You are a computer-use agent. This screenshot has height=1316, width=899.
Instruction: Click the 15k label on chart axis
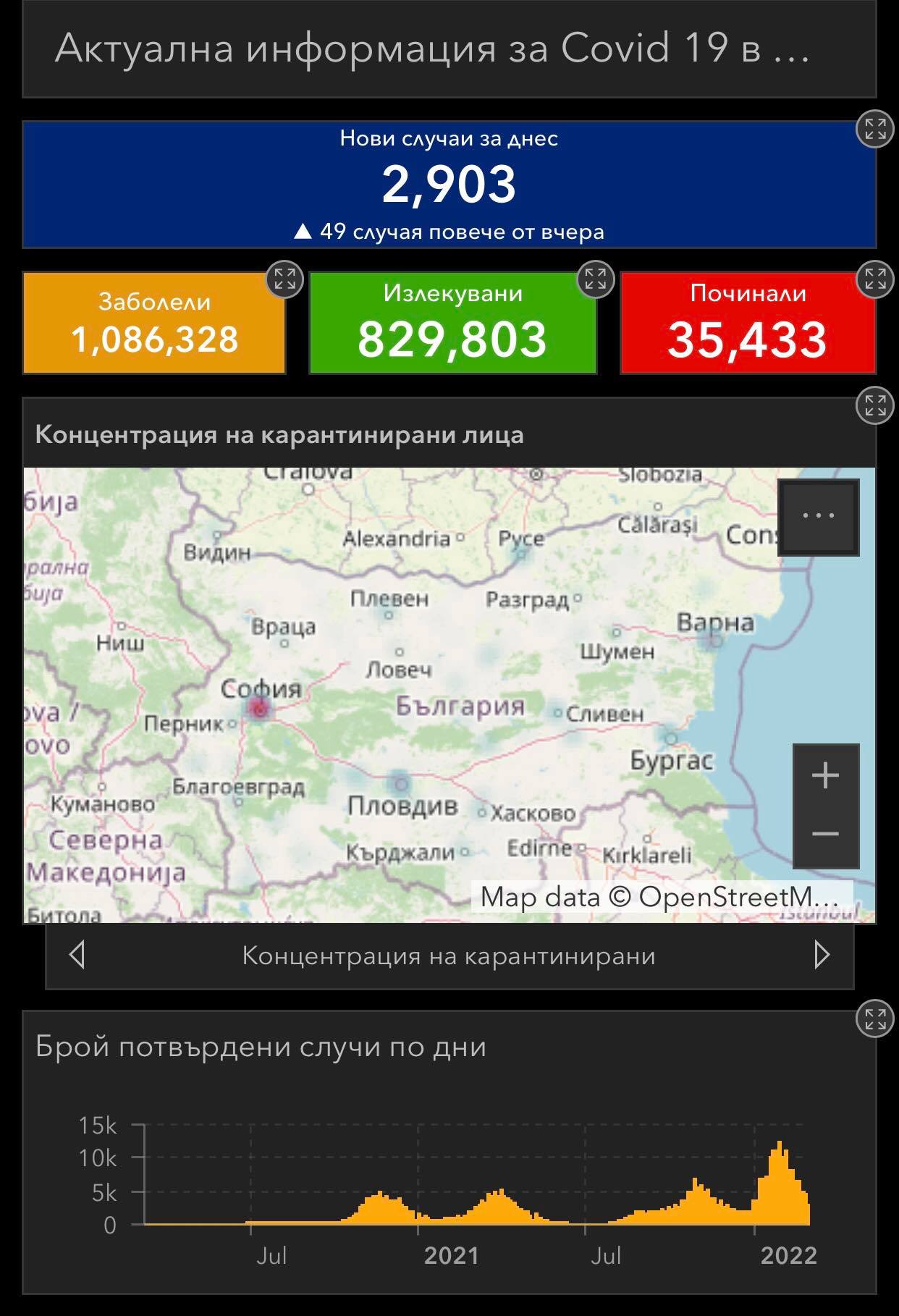click(98, 1125)
